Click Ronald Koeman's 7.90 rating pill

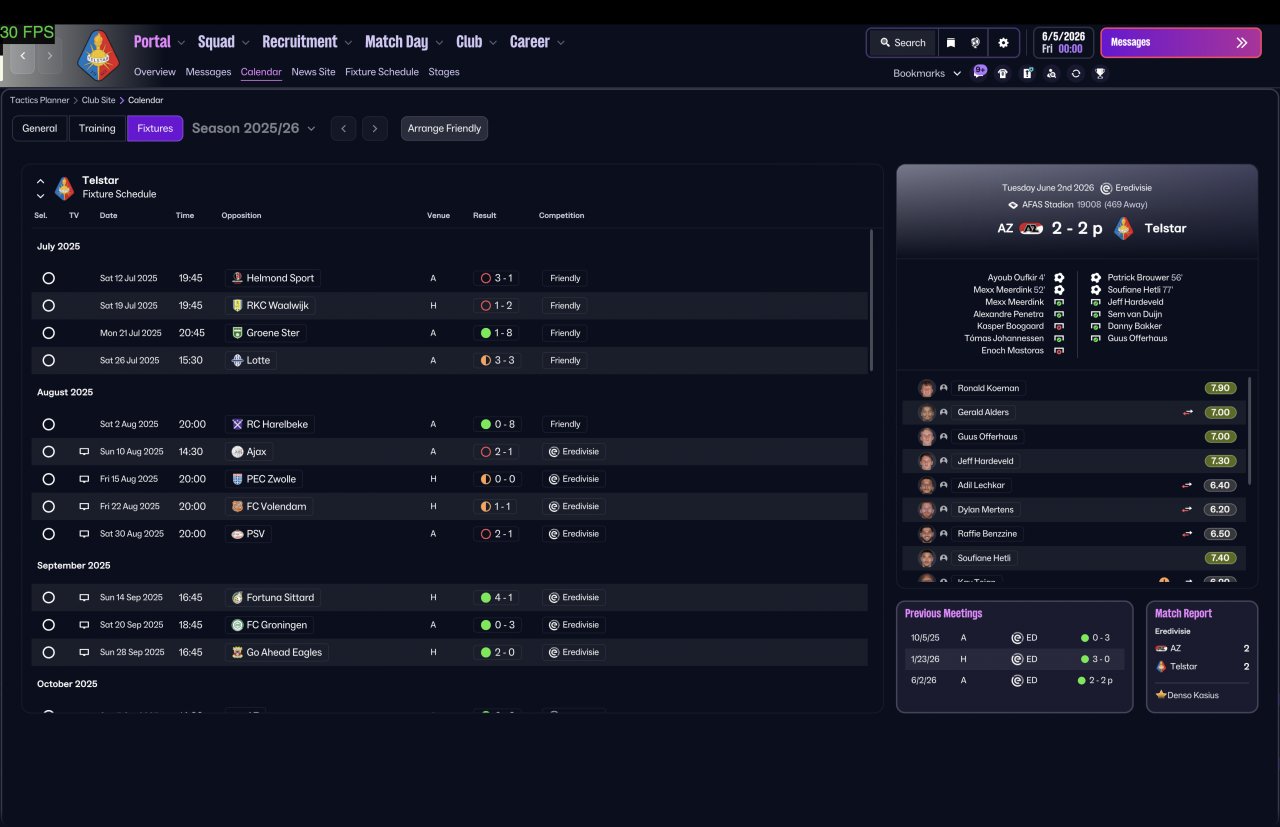[x=1220, y=388]
